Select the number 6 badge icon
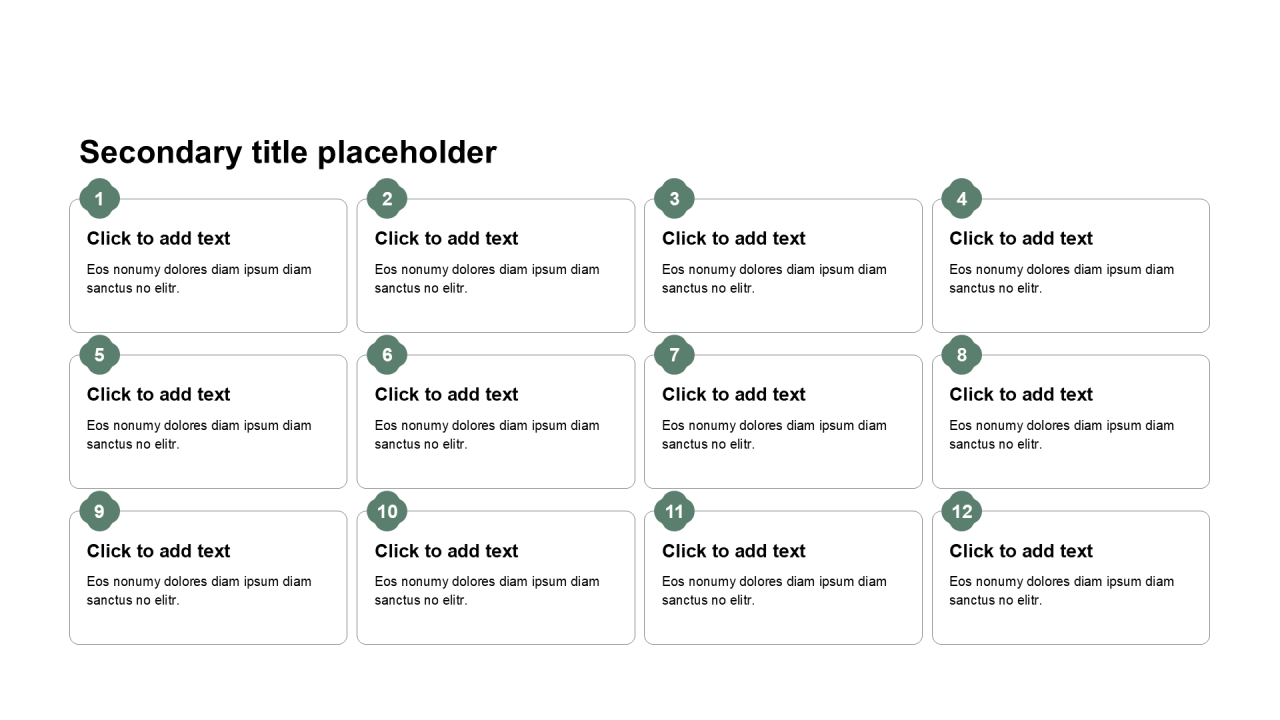Viewport: 1280px width, 720px height. pyautogui.click(x=387, y=355)
